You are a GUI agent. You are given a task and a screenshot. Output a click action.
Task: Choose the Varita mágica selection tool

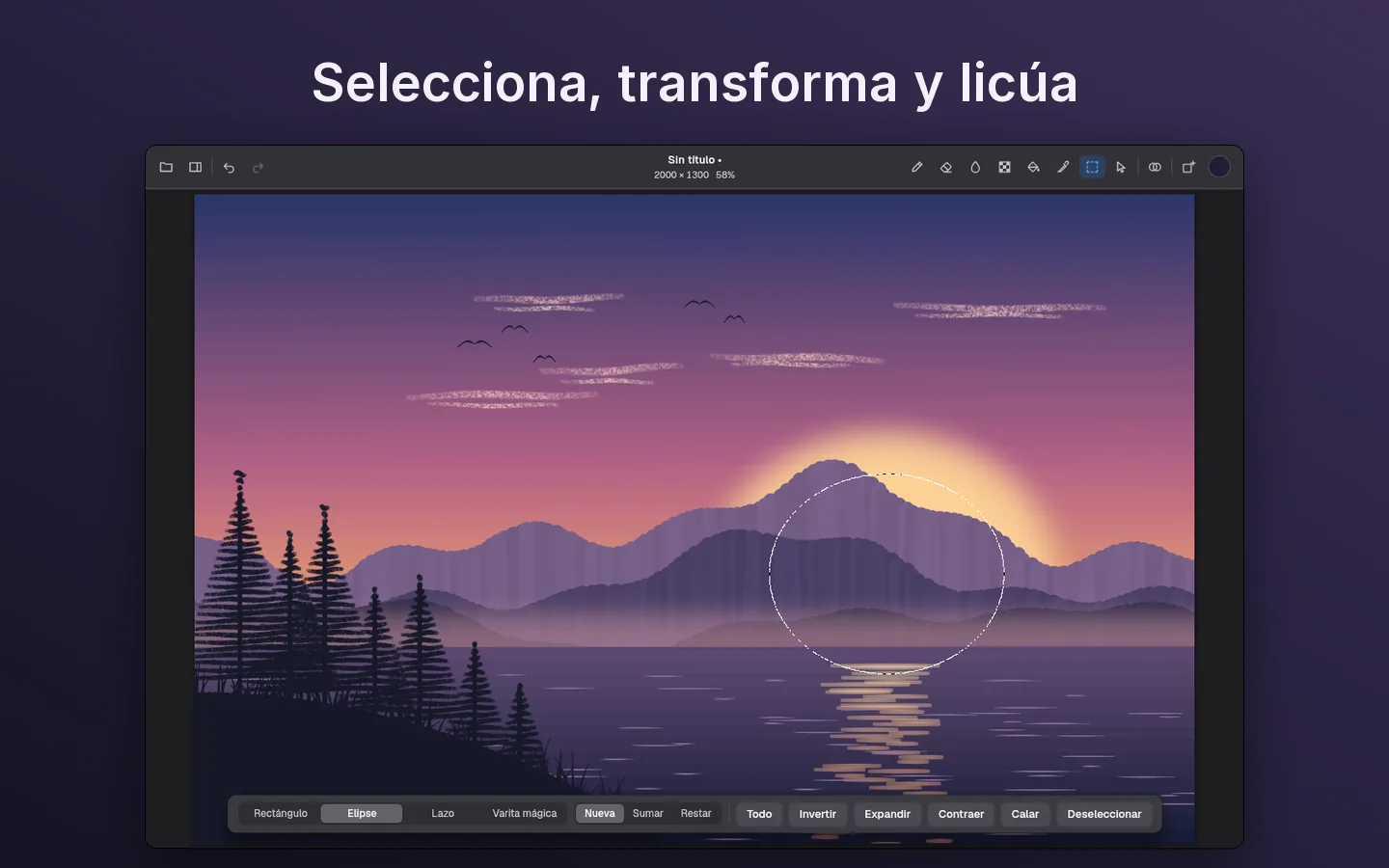(525, 814)
